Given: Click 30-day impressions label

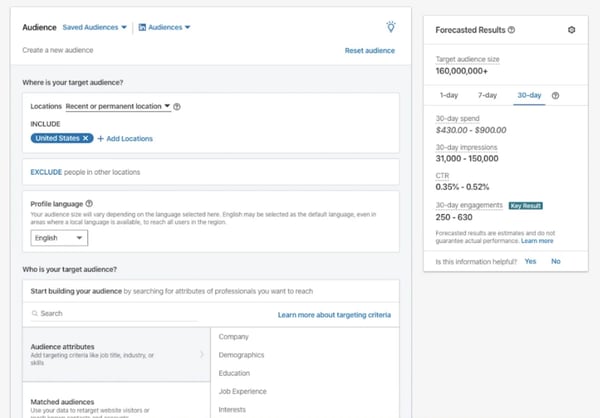Looking at the screenshot, I should click(466, 147).
